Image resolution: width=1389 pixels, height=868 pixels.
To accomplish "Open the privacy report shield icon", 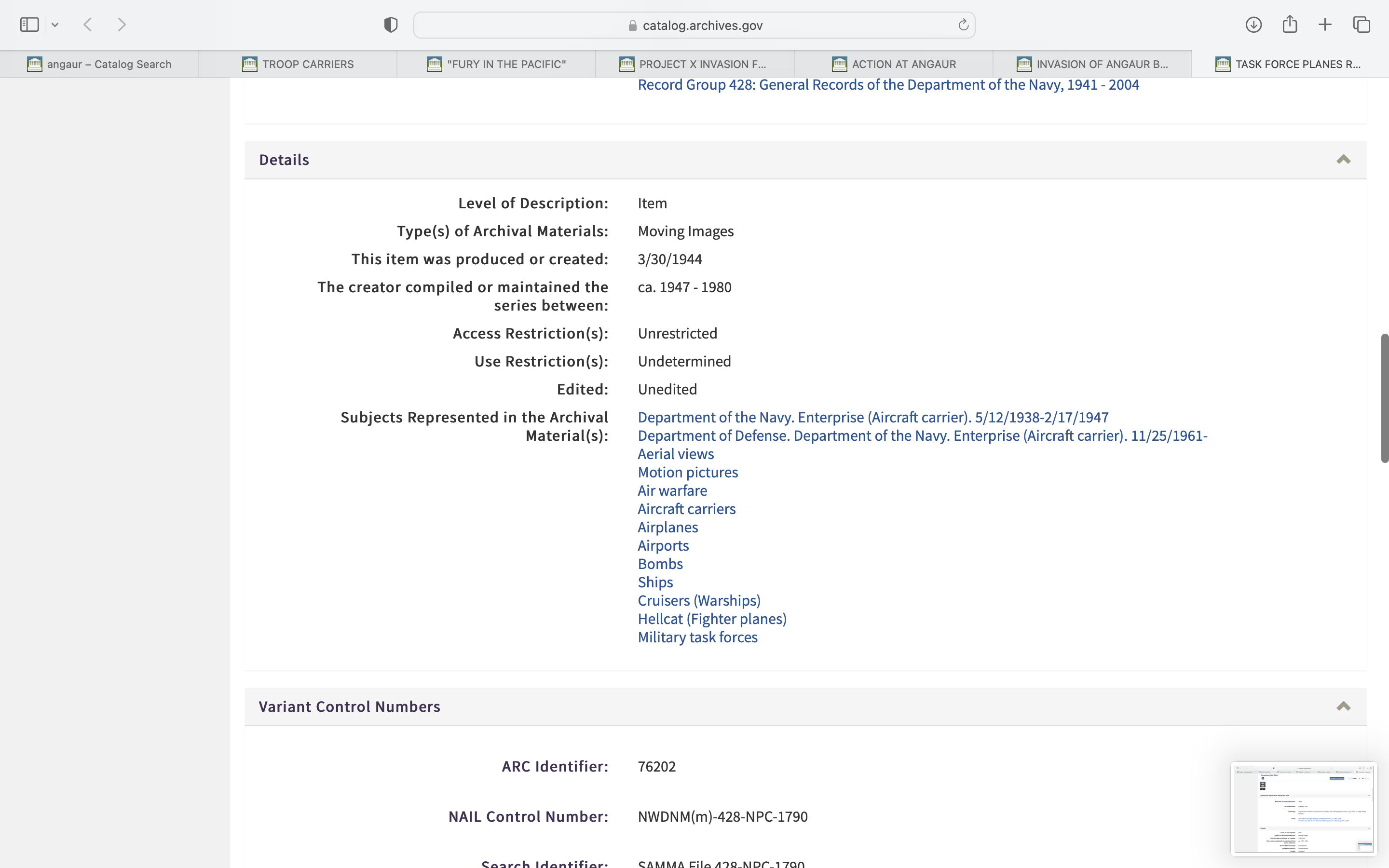I will pyautogui.click(x=390, y=25).
